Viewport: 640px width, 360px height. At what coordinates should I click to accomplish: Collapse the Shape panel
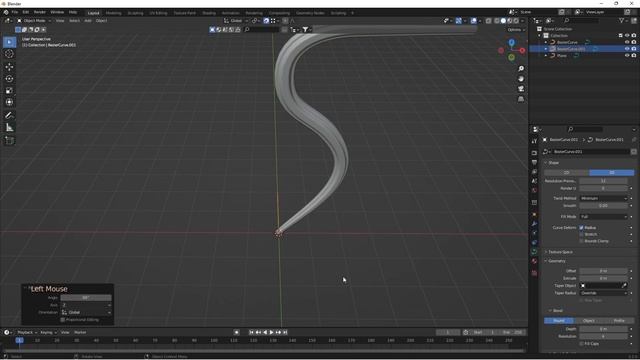pos(553,162)
